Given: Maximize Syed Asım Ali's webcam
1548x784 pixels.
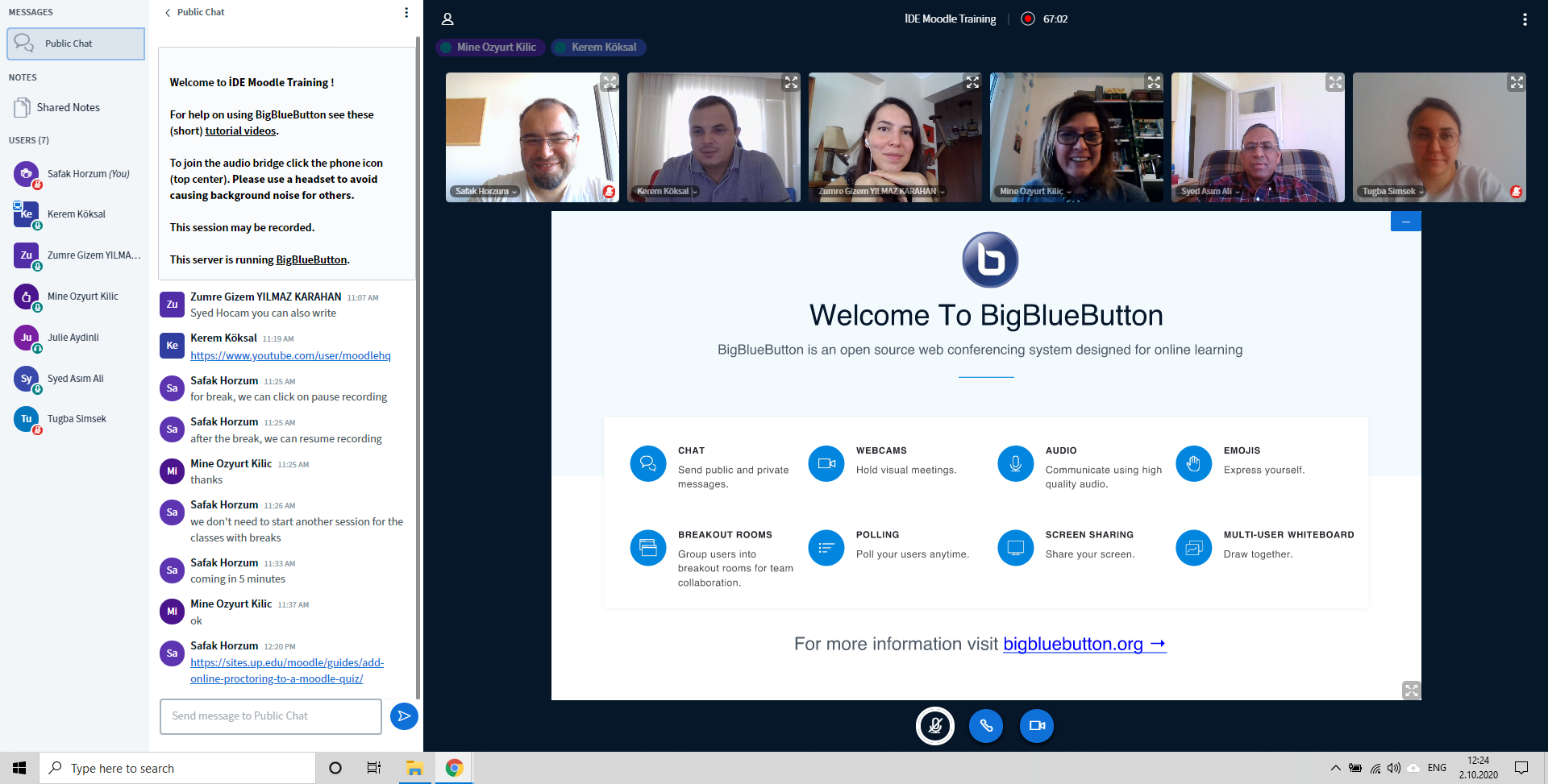Looking at the screenshot, I should click(x=1335, y=82).
